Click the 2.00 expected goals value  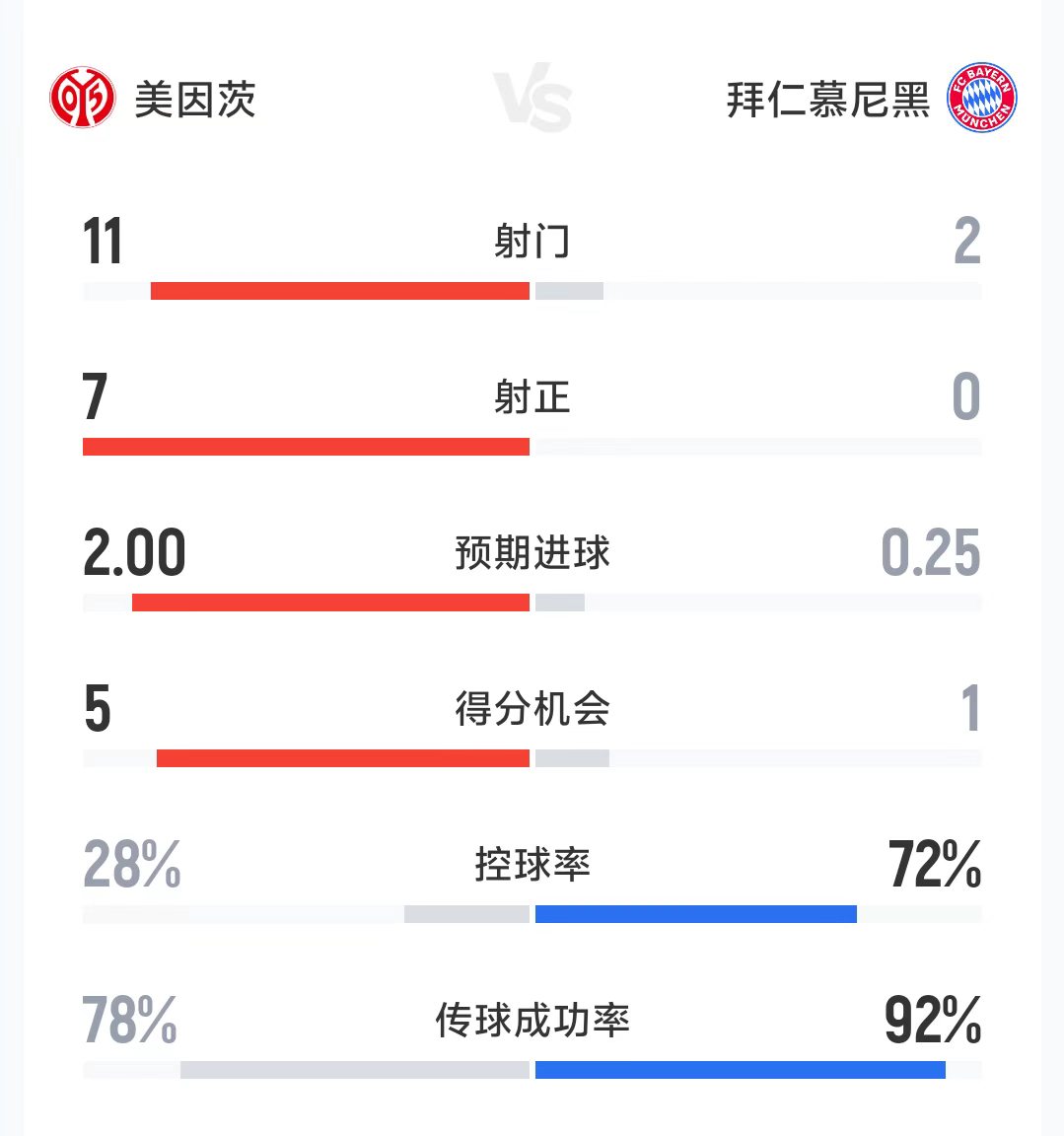pyautogui.click(x=134, y=553)
